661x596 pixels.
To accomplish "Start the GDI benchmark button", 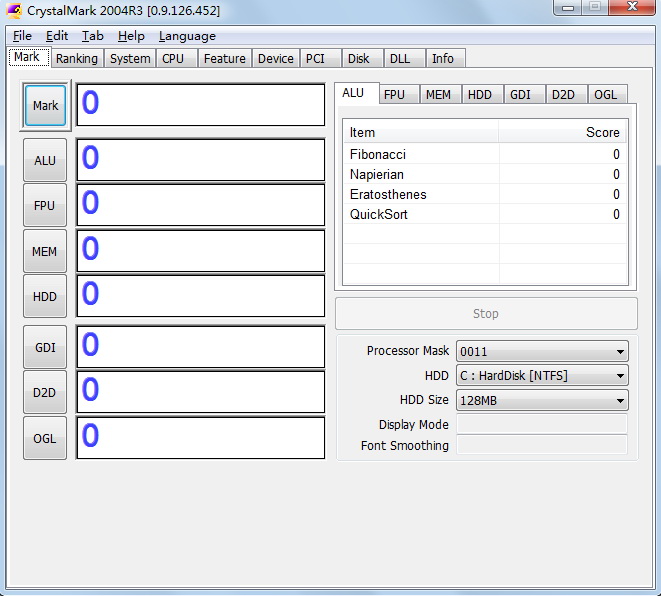I will pos(45,347).
